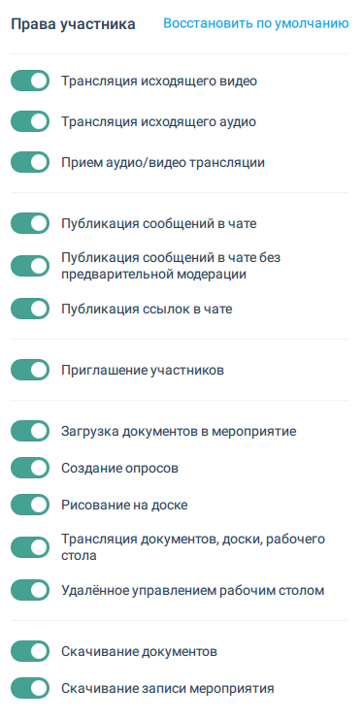Turn off document, board, desktop broadcasting switch
The height and width of the screenshot is (720, 363).
click(x=30, y=547)
